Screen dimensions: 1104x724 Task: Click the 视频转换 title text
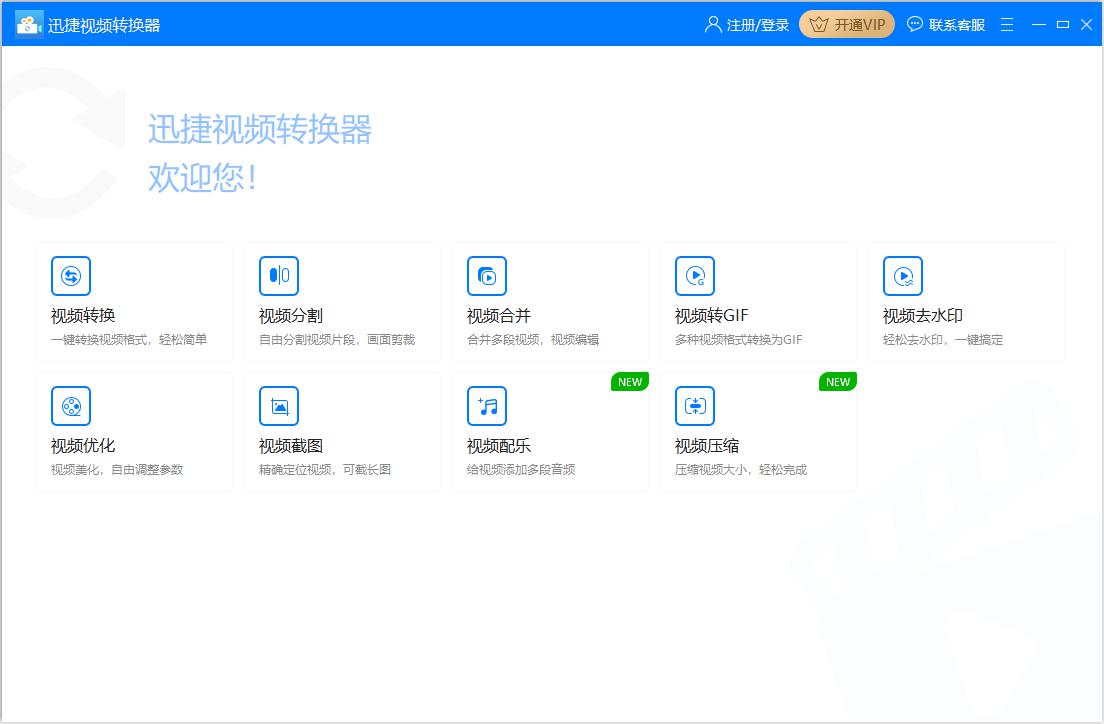(x=83, y=316)
